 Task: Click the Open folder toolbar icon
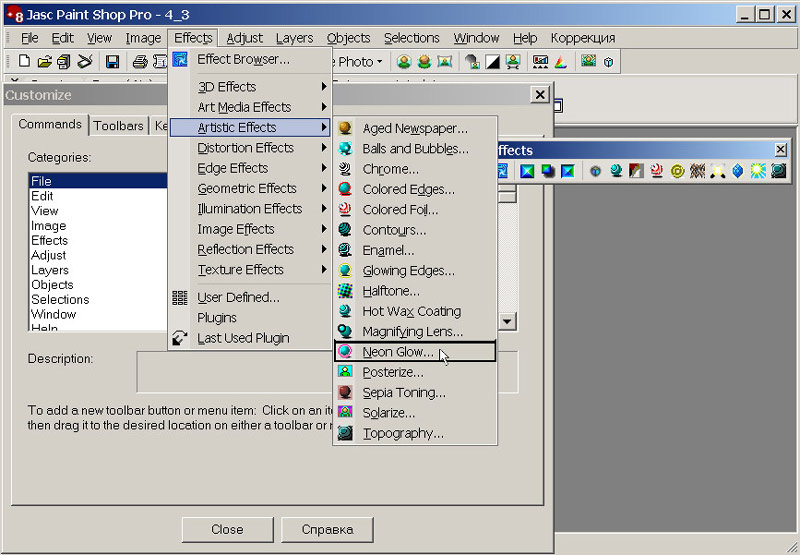pos(45,62)
